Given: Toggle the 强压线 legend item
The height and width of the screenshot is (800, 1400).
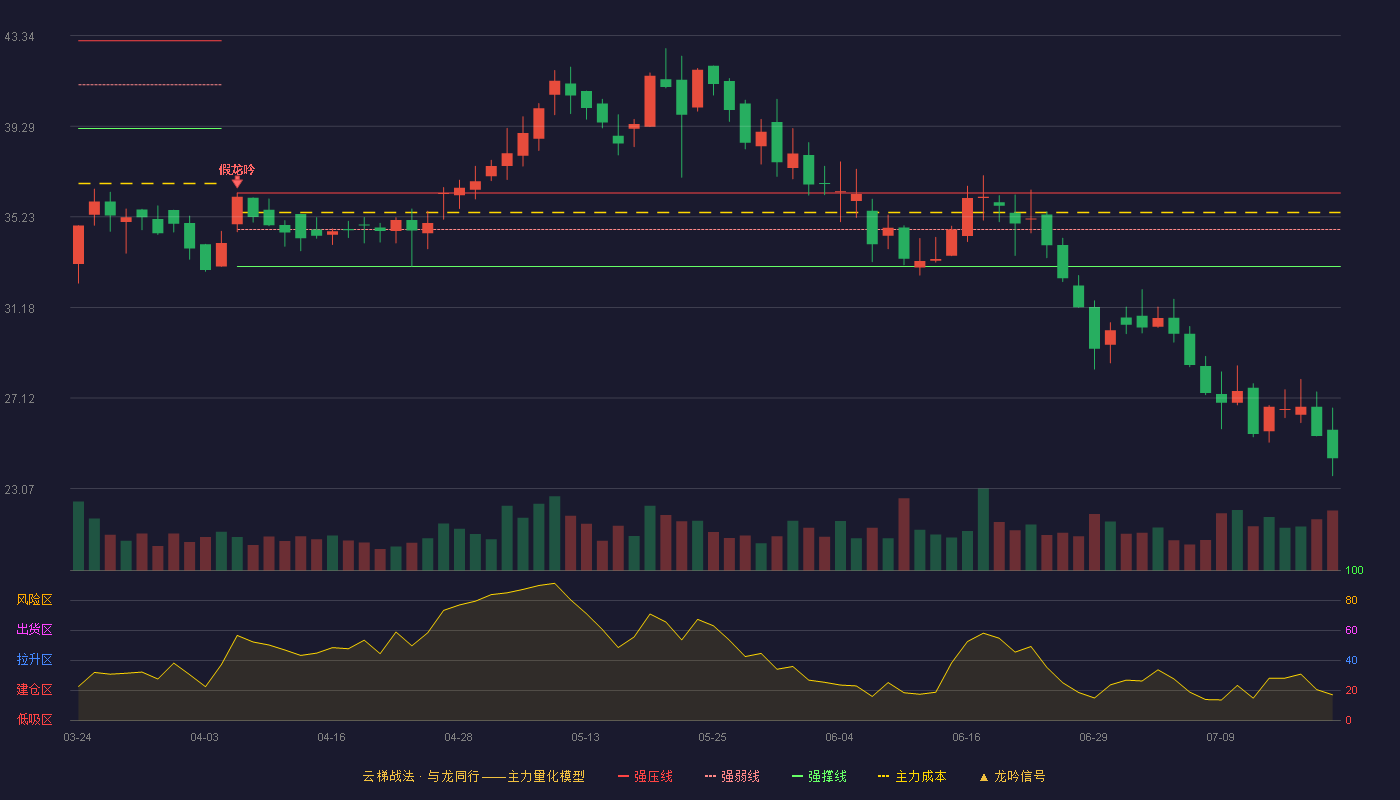Looking at the screenshot, I should pyautogui.click(x=645, y=776).
